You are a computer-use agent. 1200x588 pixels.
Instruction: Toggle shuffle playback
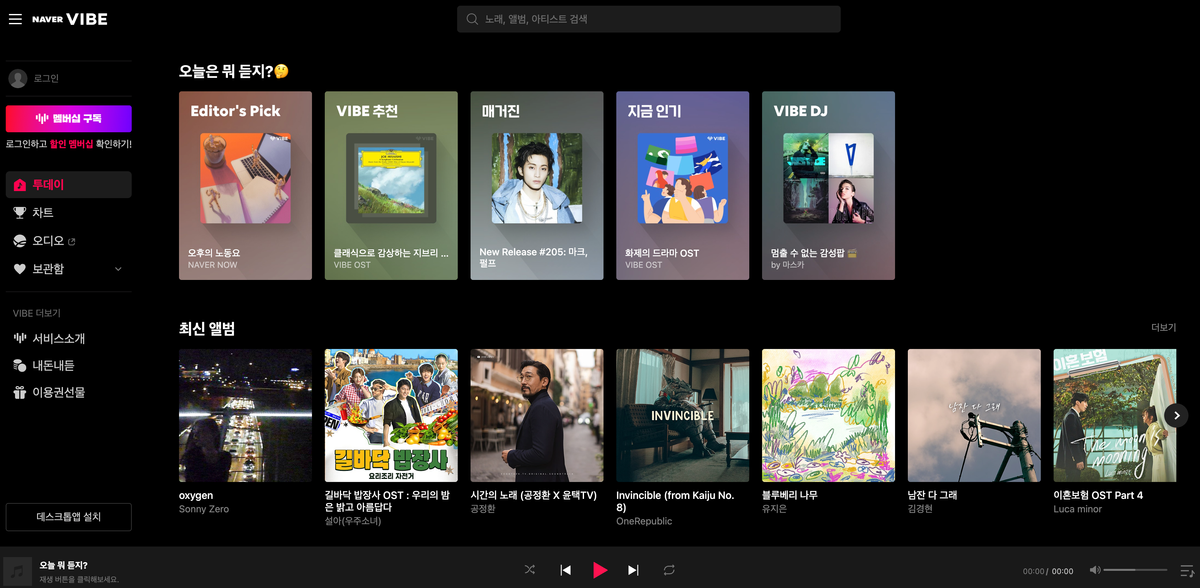(530, 570)
